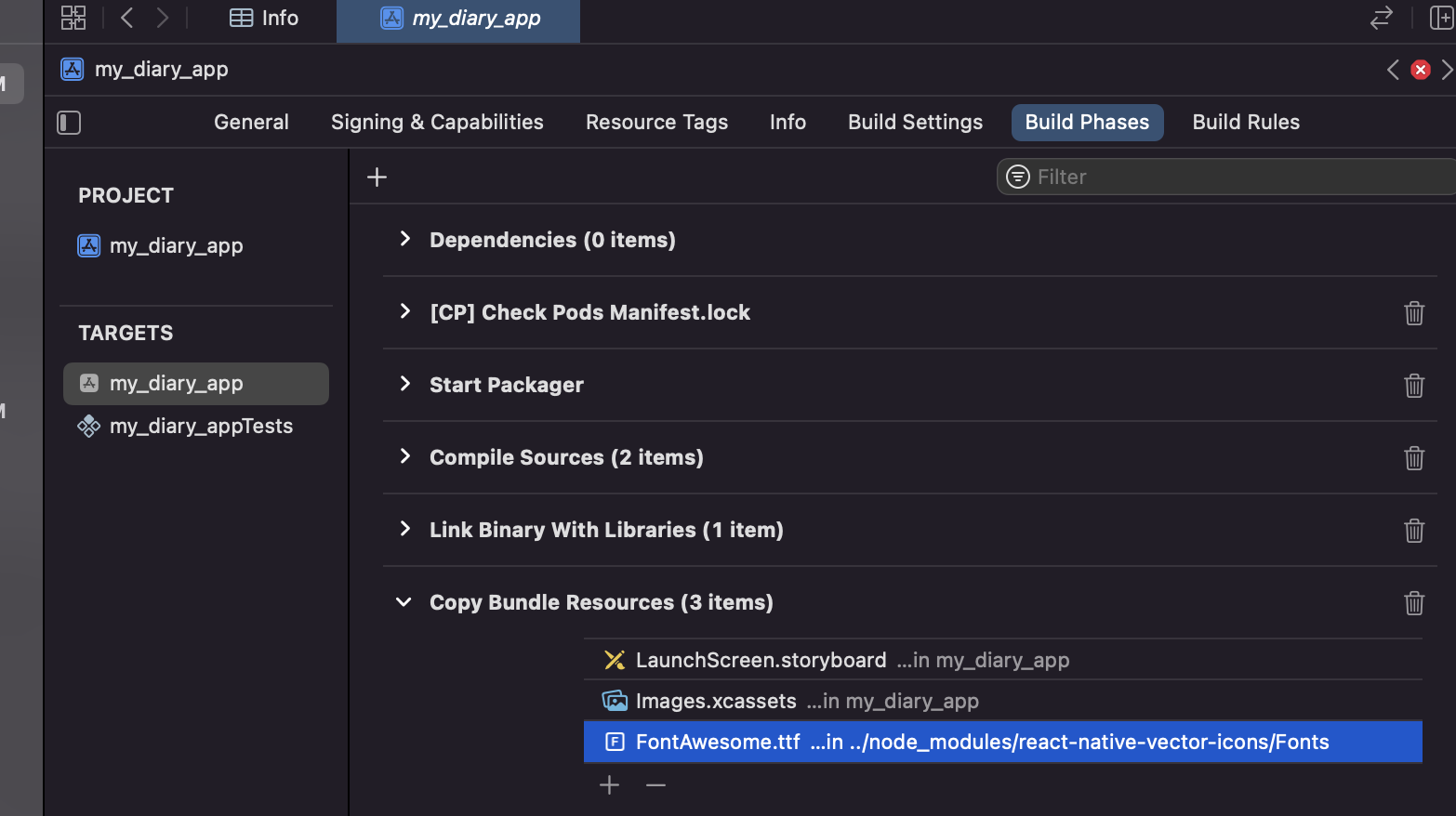Click the filter options icon
1456x816 pixels.
[x=1018, y=177]
